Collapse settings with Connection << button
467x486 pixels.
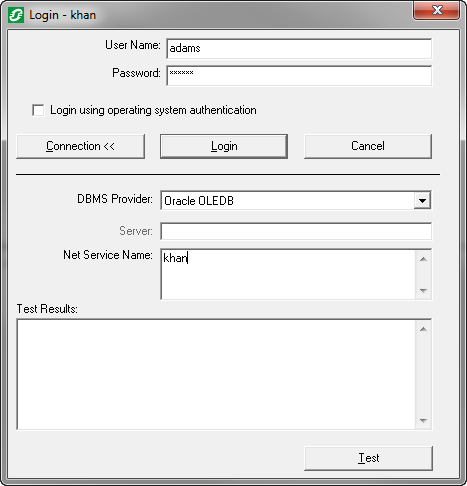(80, 146)
